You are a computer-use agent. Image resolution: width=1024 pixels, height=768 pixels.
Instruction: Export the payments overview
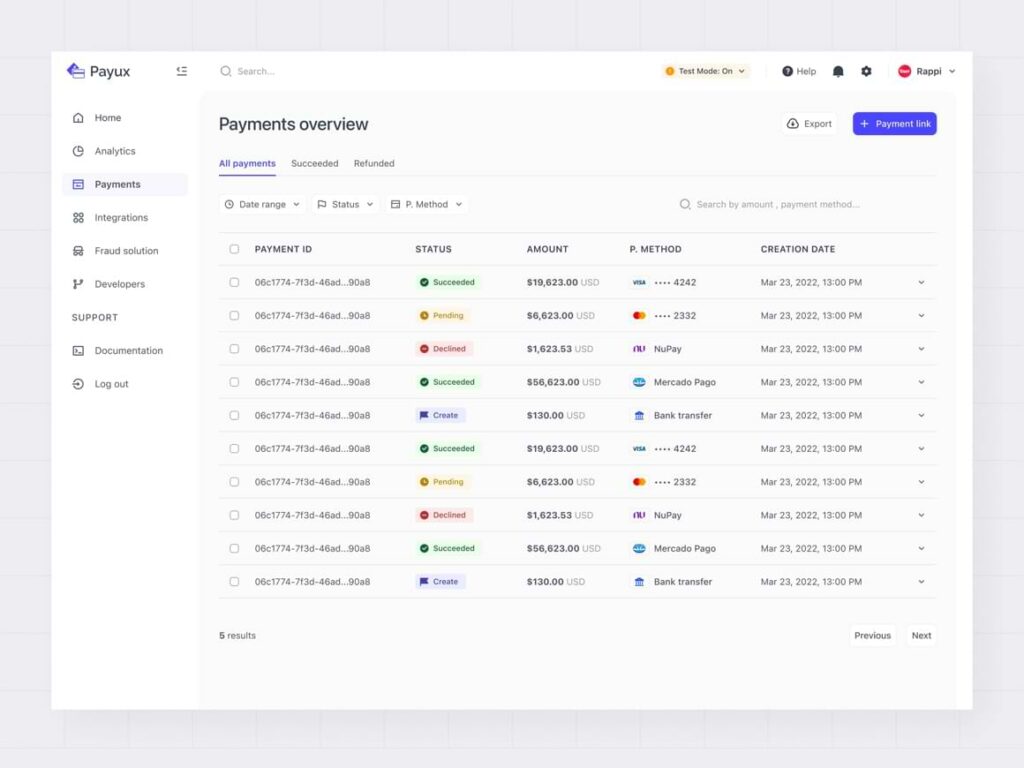[x=808, y=122]
